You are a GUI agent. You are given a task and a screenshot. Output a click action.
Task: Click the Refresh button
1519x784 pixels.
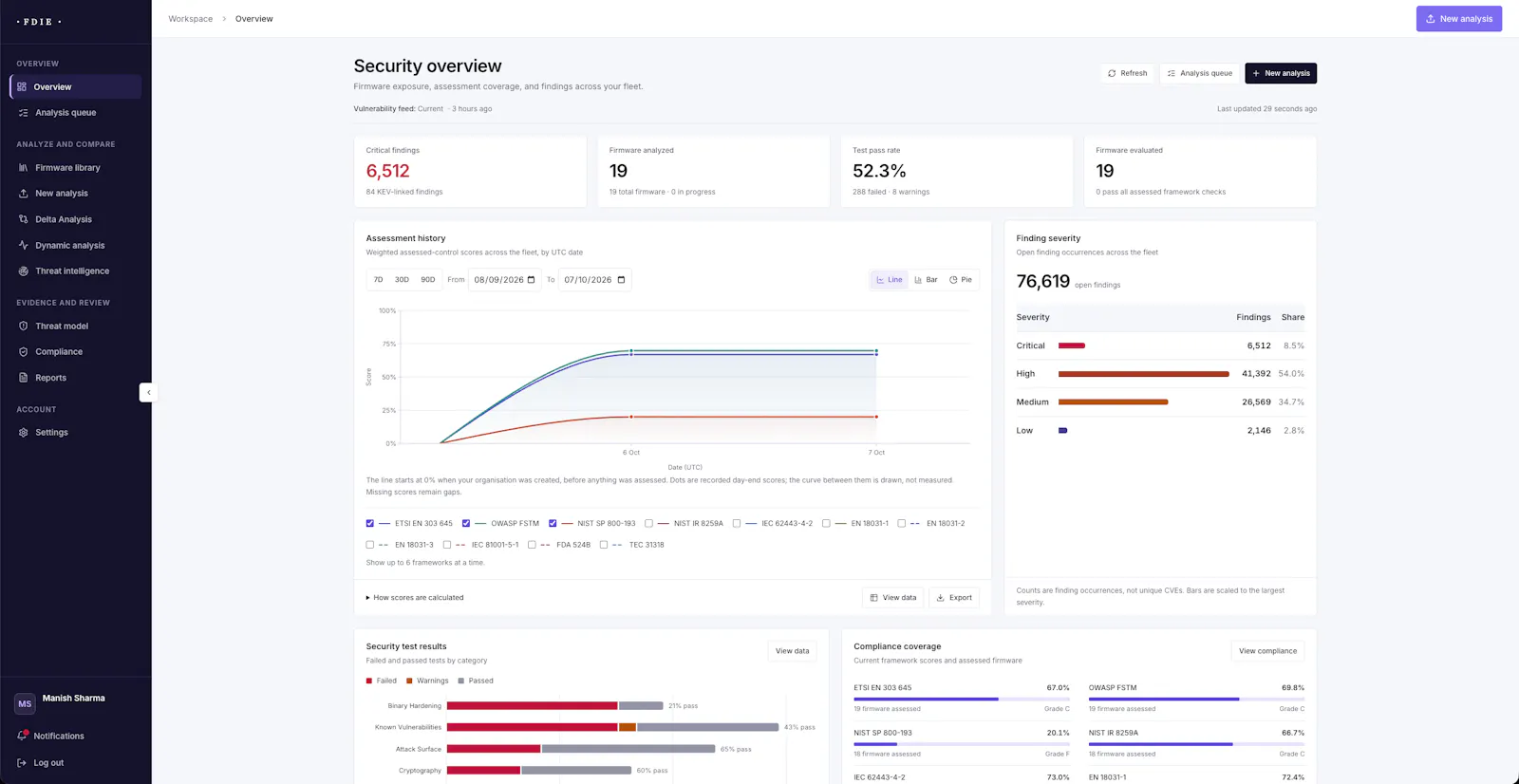coord(1128,73)
